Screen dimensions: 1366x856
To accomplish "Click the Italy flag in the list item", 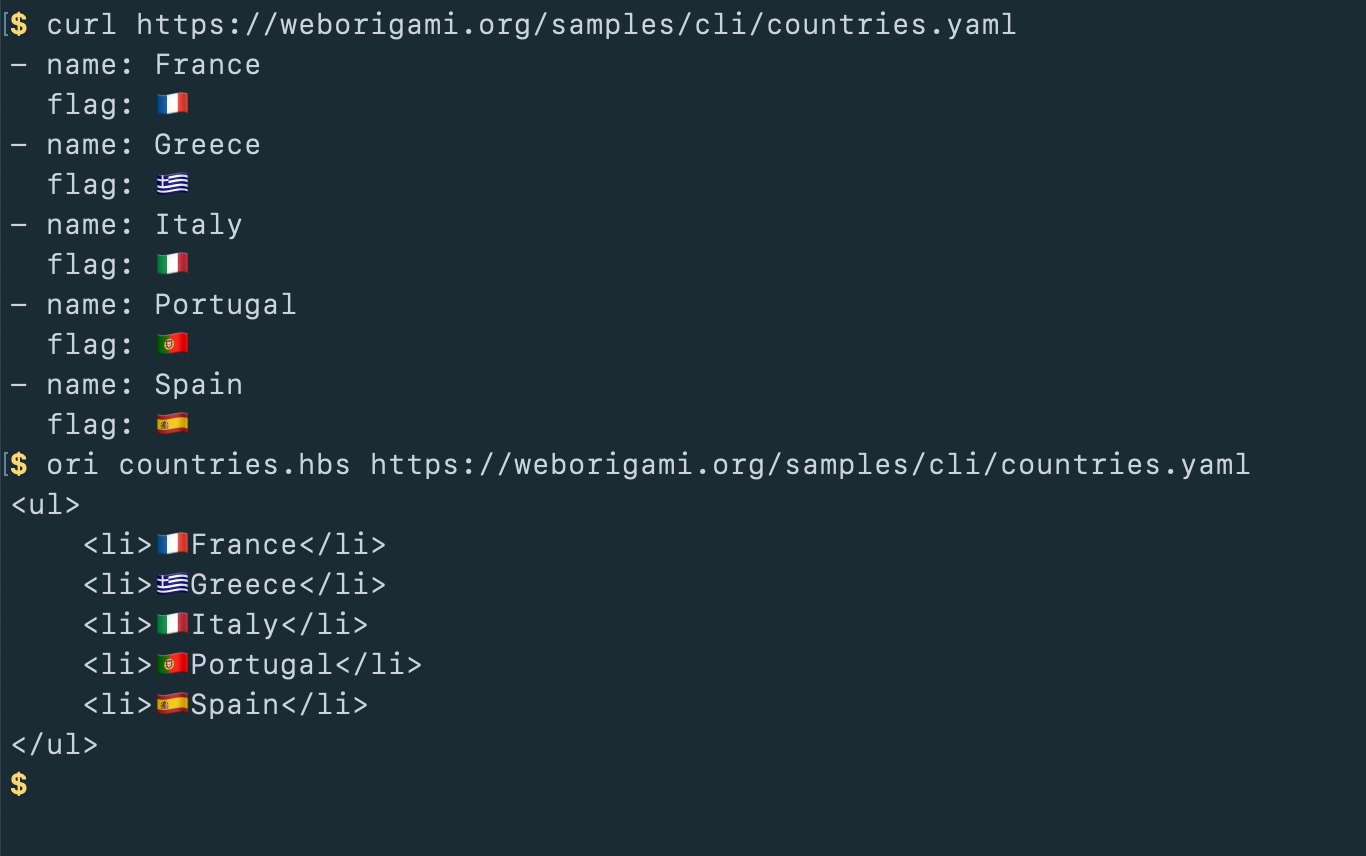I will tap(172, 624).
